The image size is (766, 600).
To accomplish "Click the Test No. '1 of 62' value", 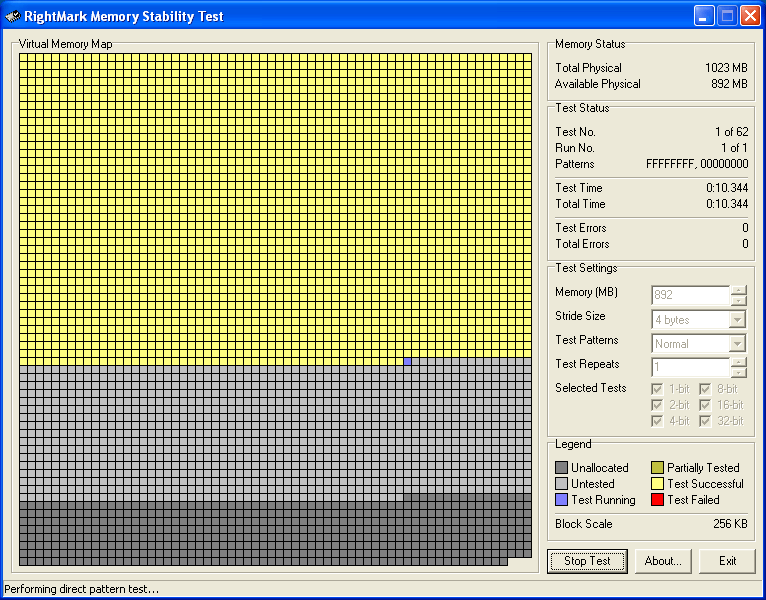I will (732, 132).
